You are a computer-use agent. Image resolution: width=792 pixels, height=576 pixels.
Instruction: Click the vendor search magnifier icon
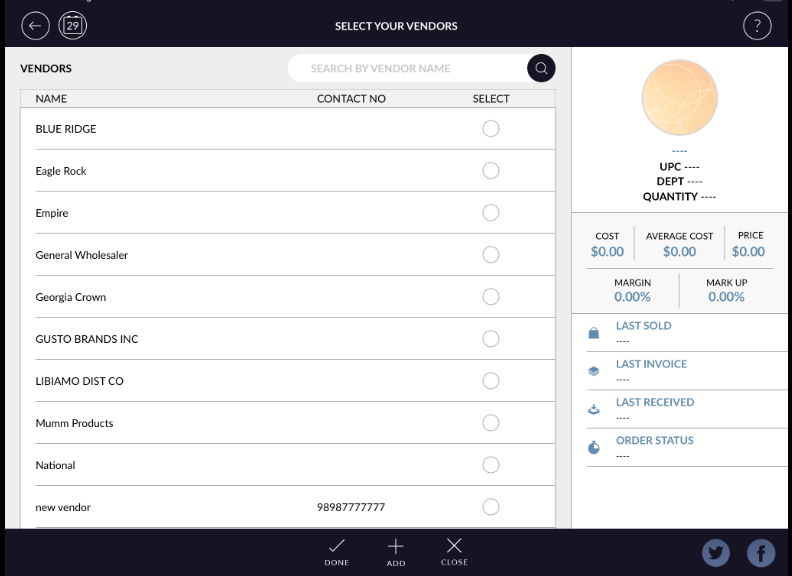tap(541, 68)
